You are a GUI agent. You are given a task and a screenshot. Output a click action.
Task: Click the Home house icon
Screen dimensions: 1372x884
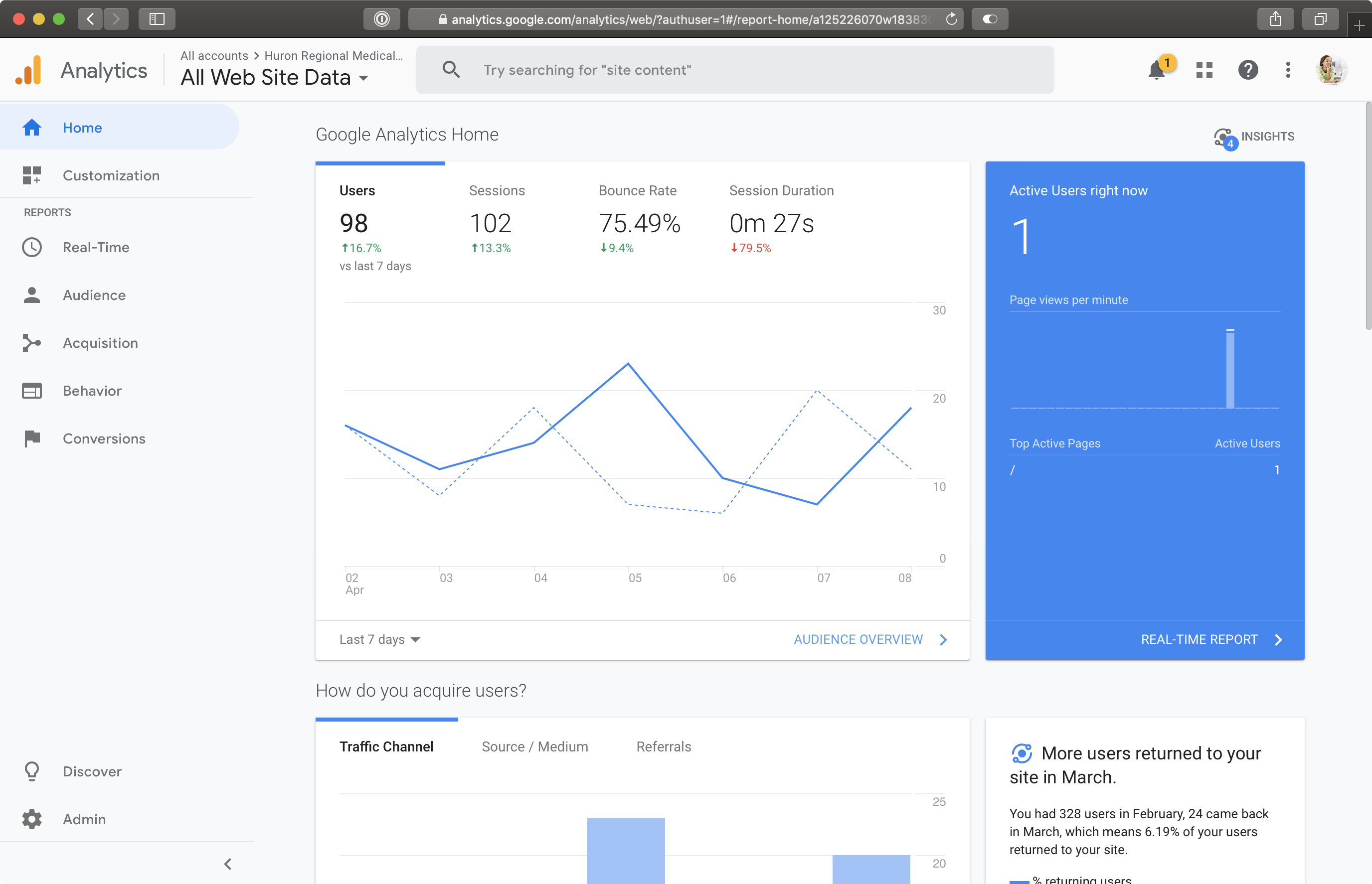click(31, 128)
